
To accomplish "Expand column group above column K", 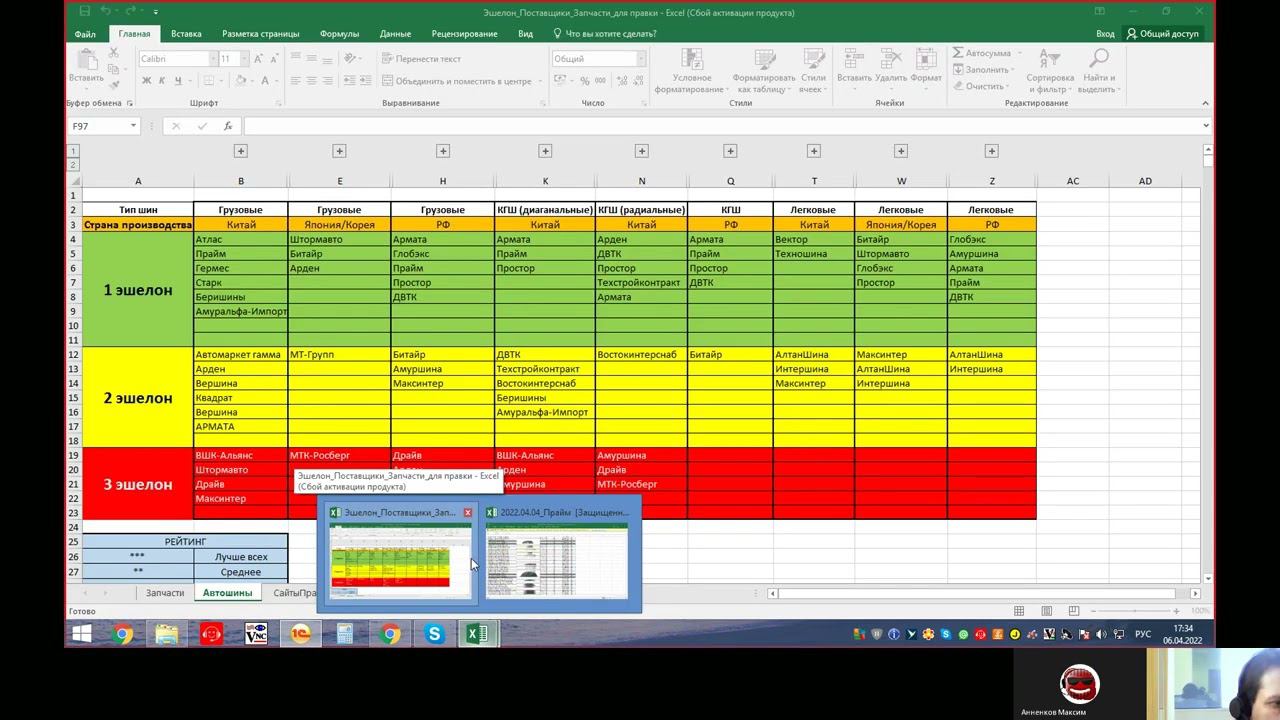I will click(545, 151).
